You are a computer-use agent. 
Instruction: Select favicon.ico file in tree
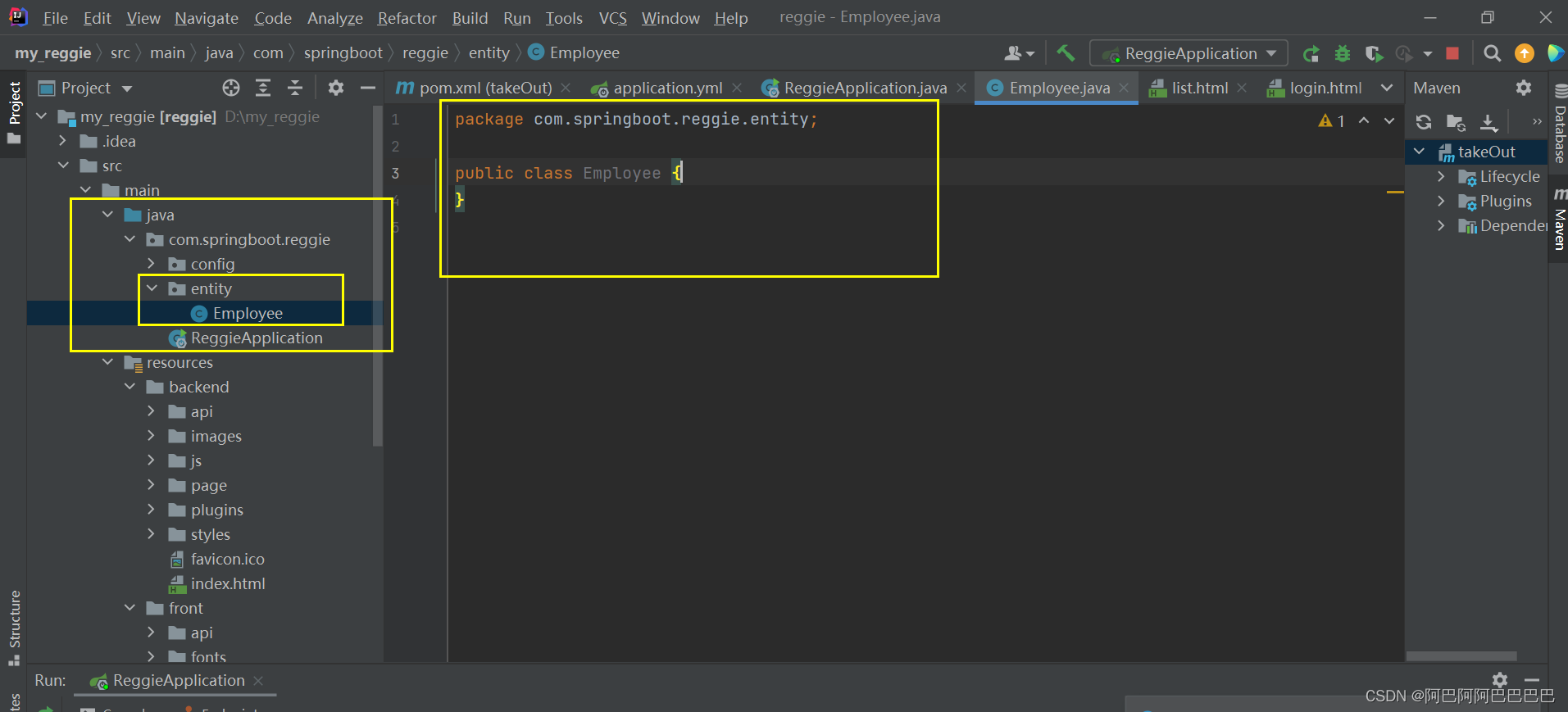point(227,559)
